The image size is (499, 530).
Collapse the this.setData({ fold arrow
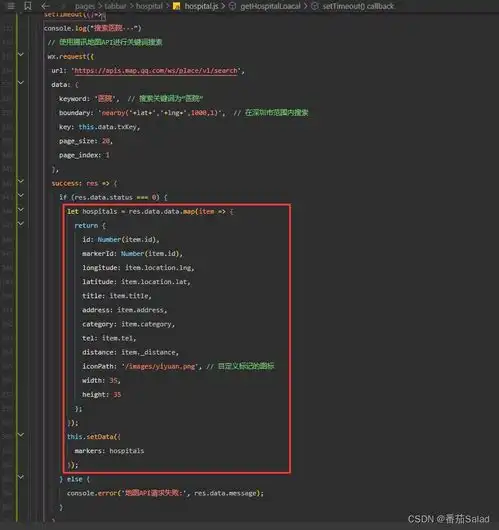[x=21, y=435]
